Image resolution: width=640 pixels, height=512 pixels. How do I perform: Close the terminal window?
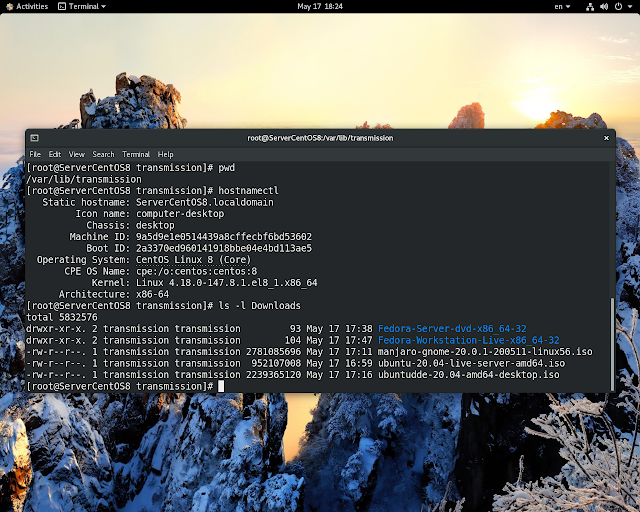[606, 138]
